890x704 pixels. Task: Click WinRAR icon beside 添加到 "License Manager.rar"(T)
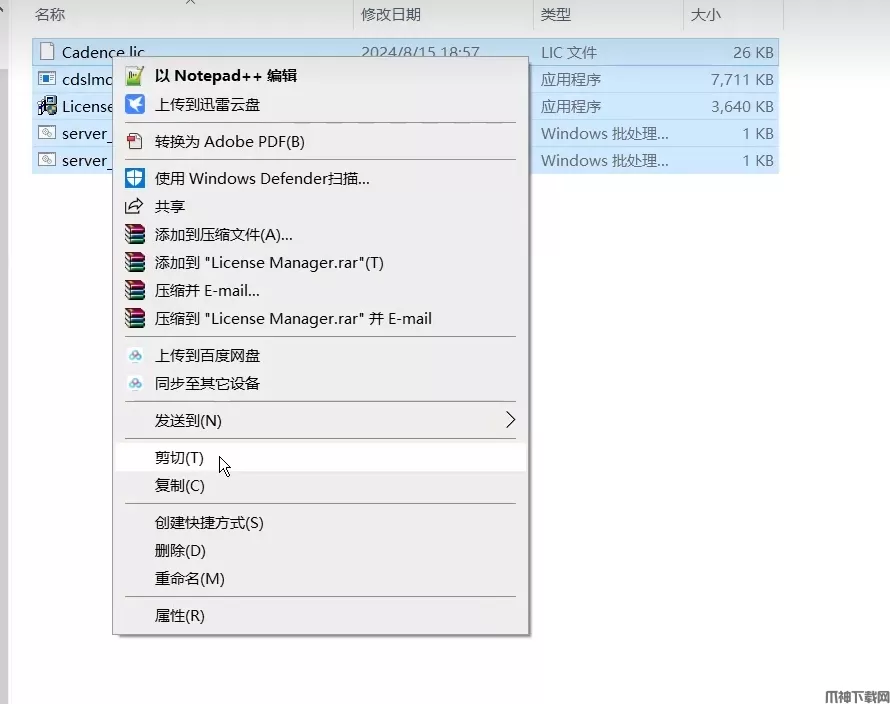[135, 262]
